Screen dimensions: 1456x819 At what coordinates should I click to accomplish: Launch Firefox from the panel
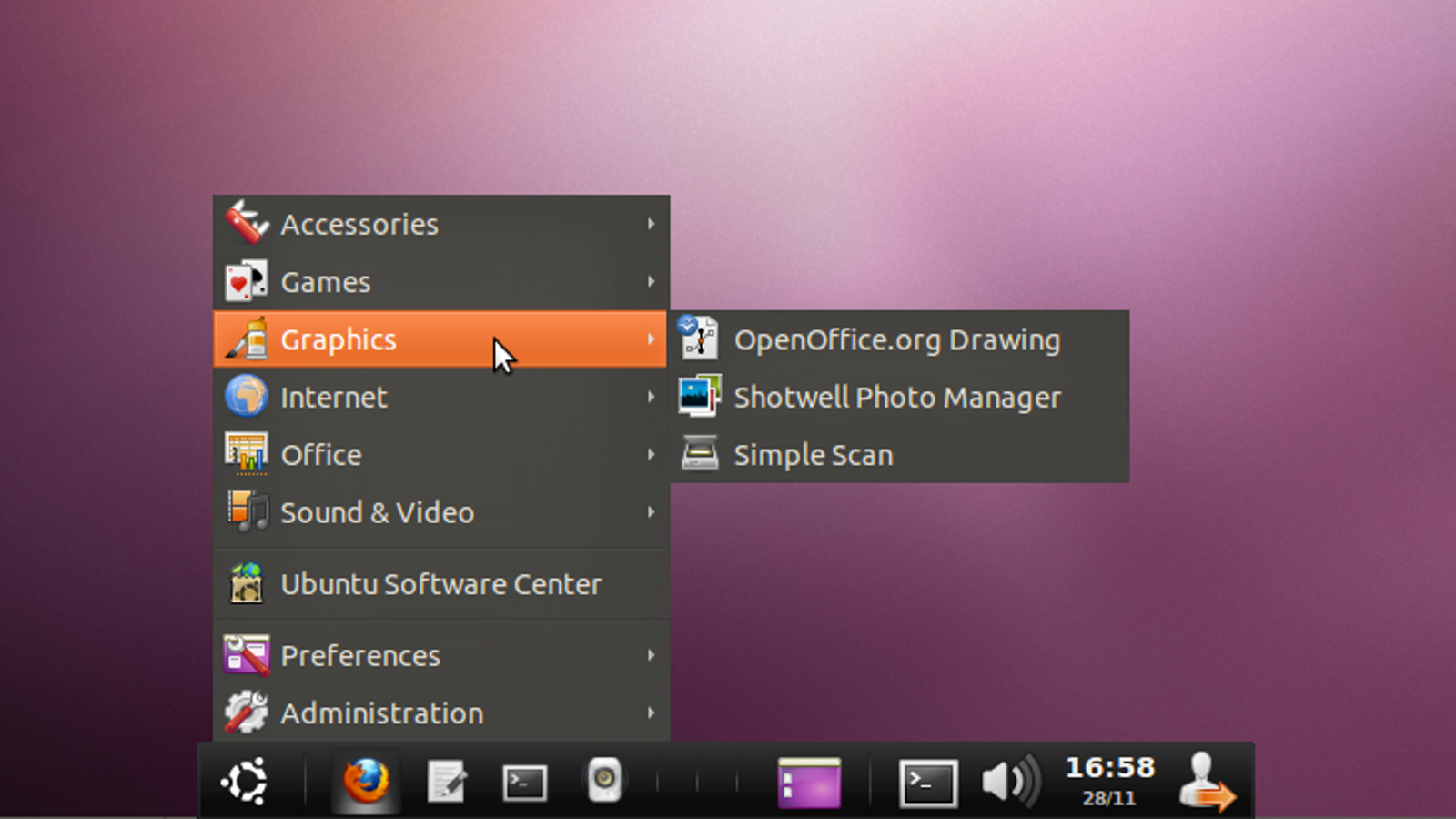point(366,781)
